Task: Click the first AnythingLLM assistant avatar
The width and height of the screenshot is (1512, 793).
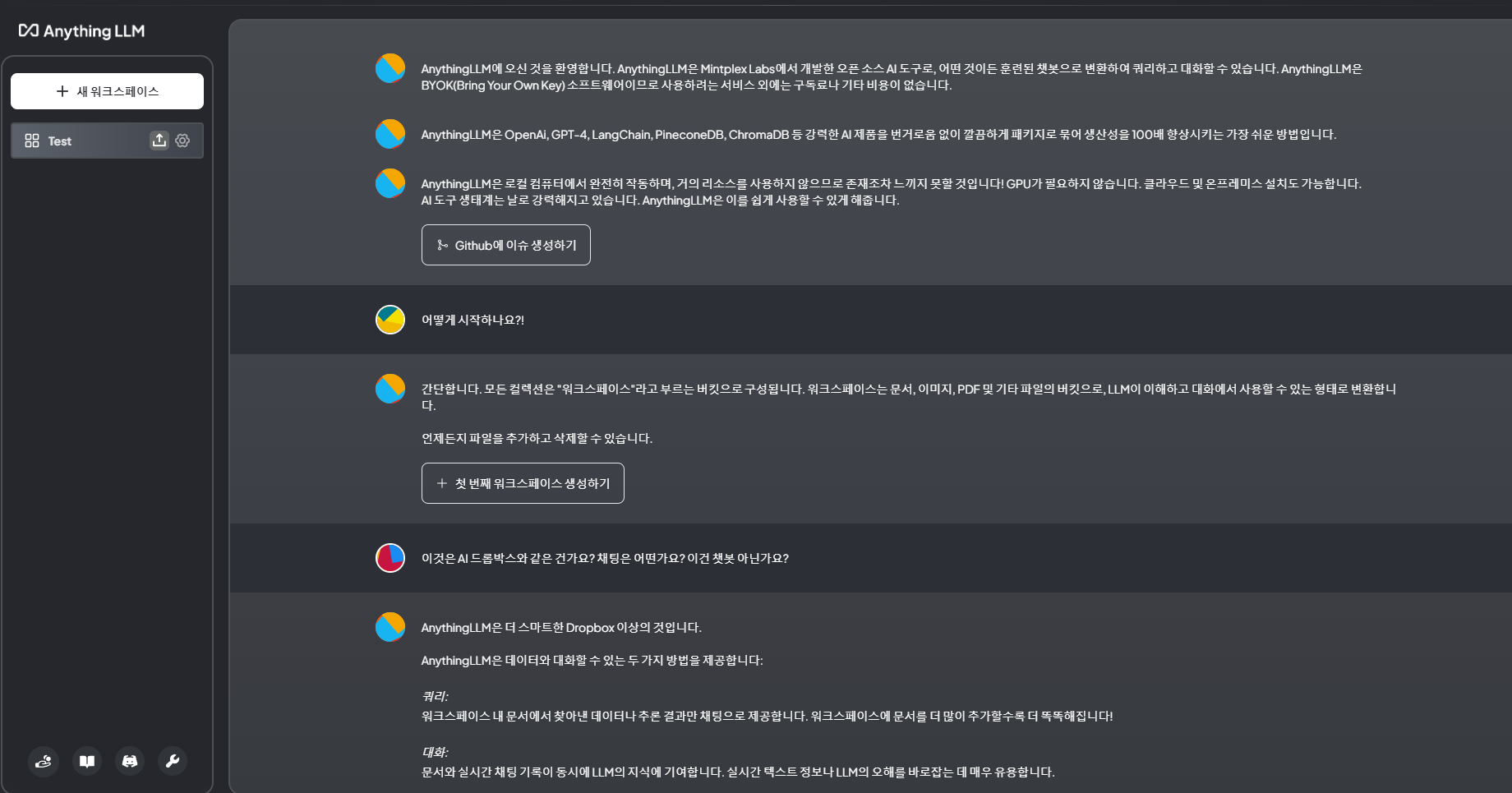Action: point(390,68)
